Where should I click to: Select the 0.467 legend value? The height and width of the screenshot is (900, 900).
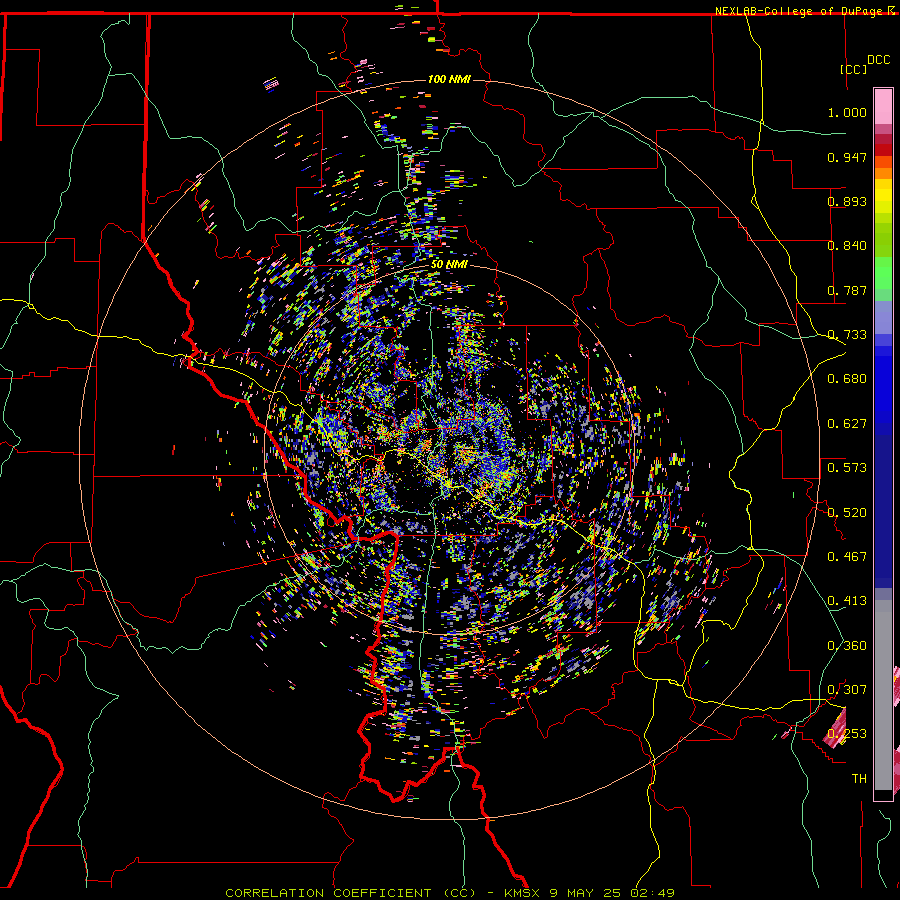(x=847, y=557)
